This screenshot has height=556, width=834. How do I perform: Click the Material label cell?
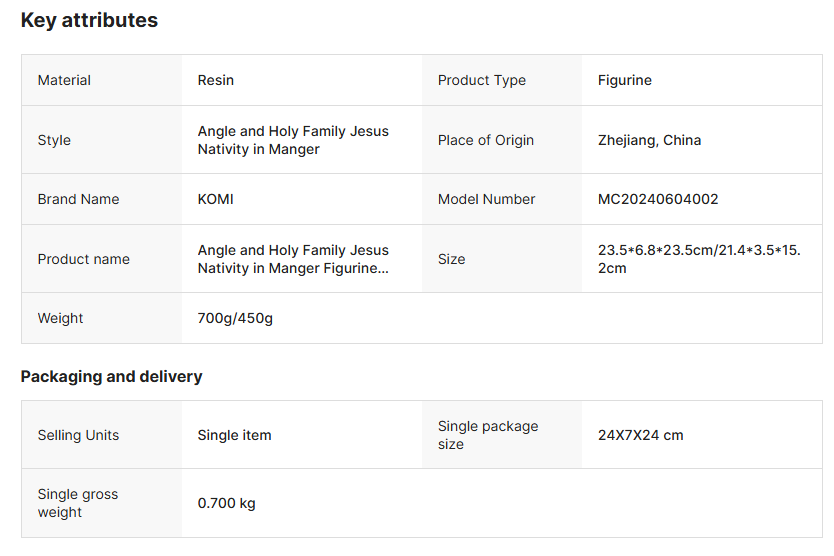64,80
